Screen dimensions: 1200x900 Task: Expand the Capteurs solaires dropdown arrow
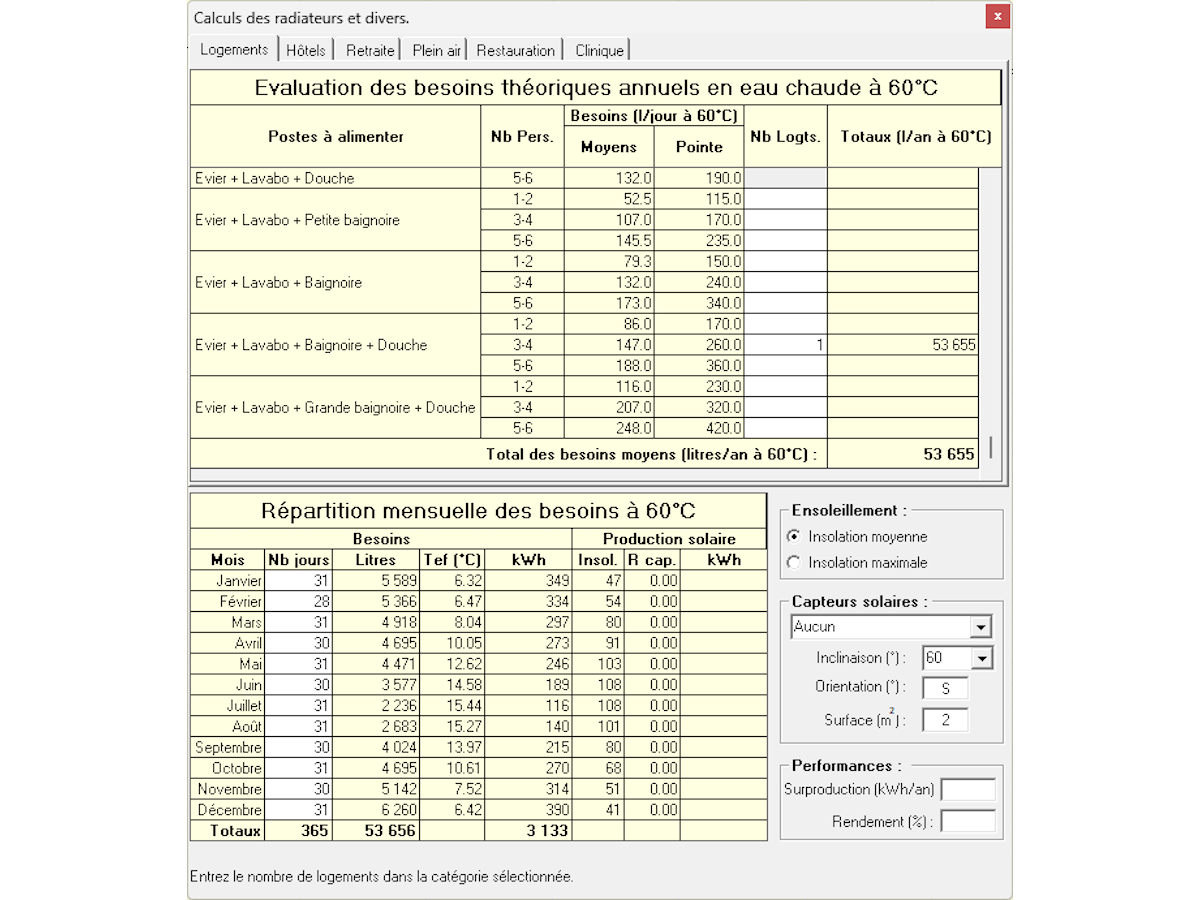tap(981, 628)
